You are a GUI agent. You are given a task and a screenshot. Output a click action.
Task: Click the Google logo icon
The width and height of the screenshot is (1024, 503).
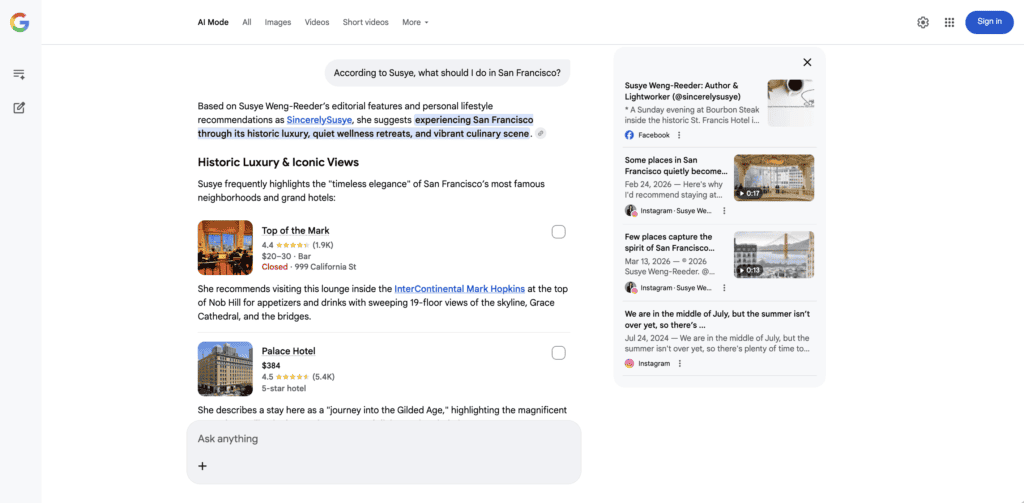(20, 23)
